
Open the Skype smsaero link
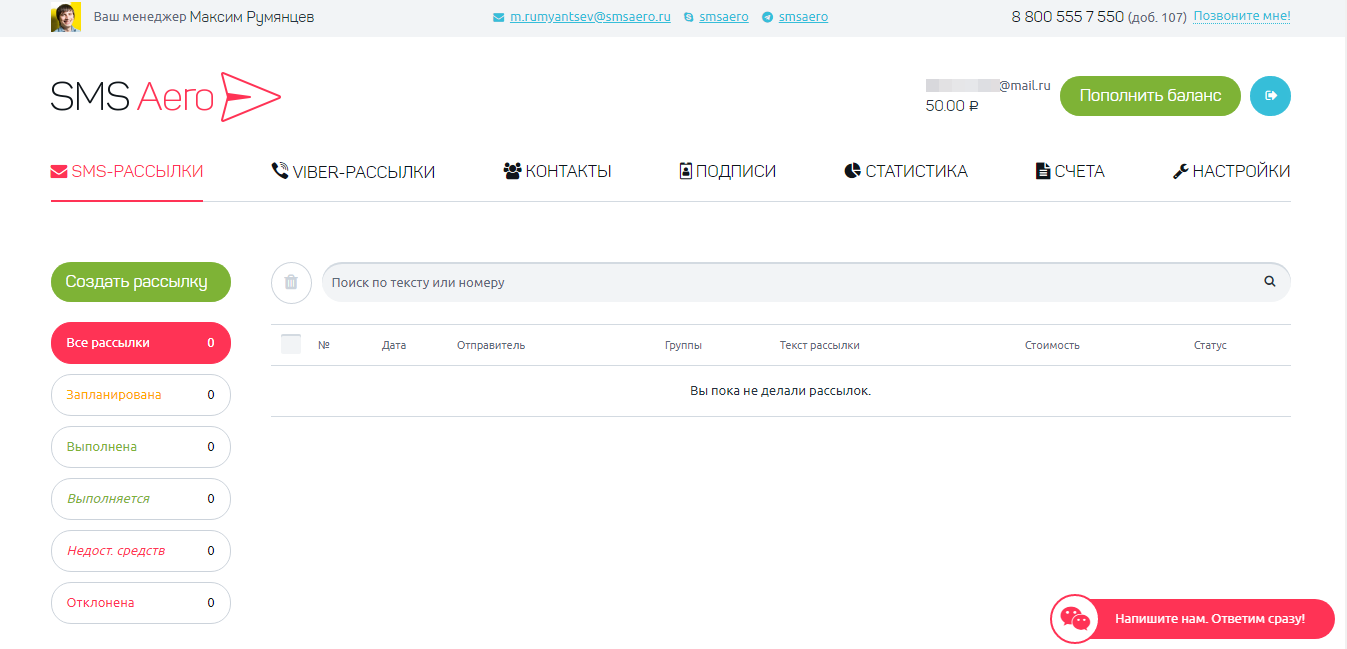coord(724,17)
